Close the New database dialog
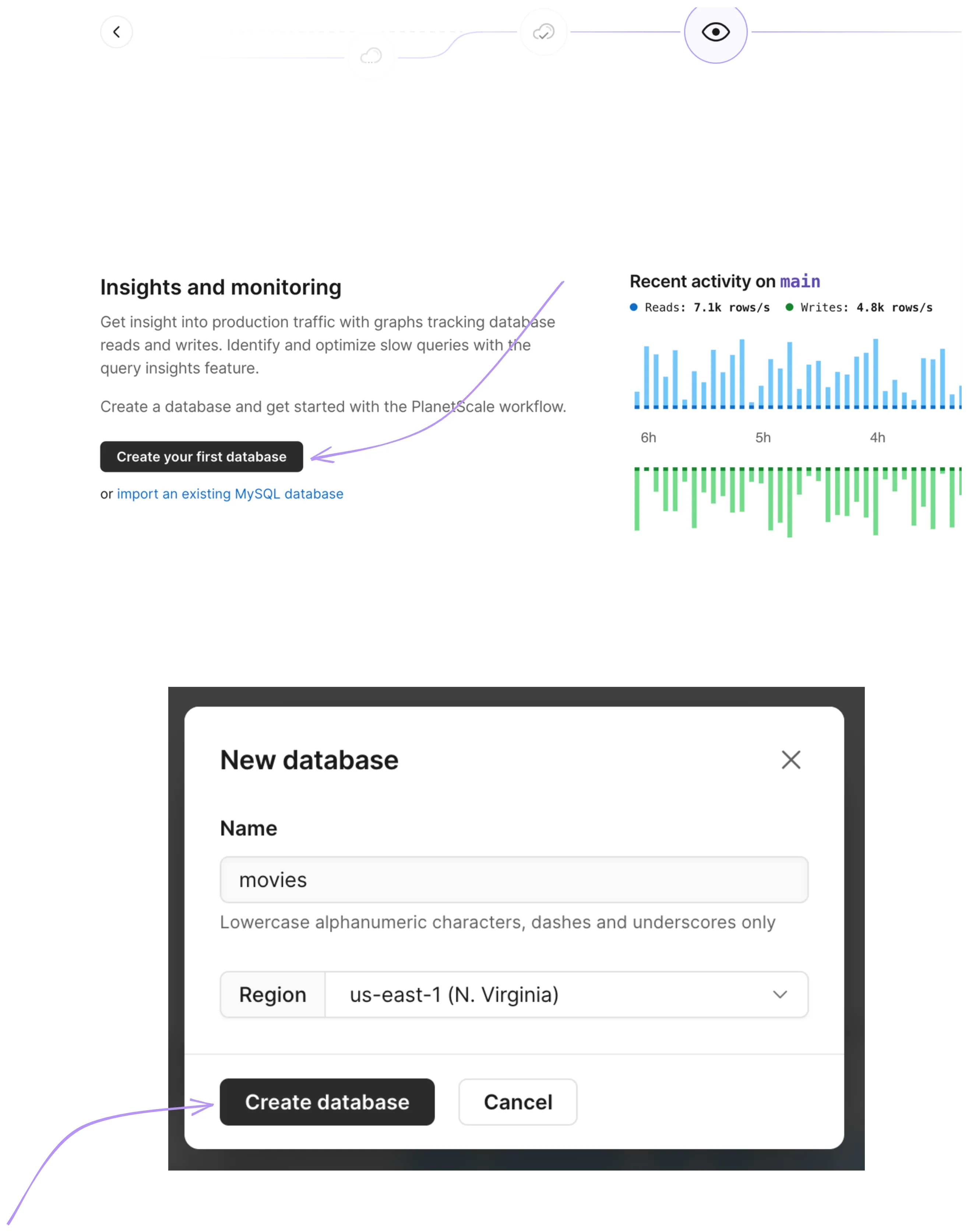This screenshot has height=1232, width=969. tap(791, 760)
